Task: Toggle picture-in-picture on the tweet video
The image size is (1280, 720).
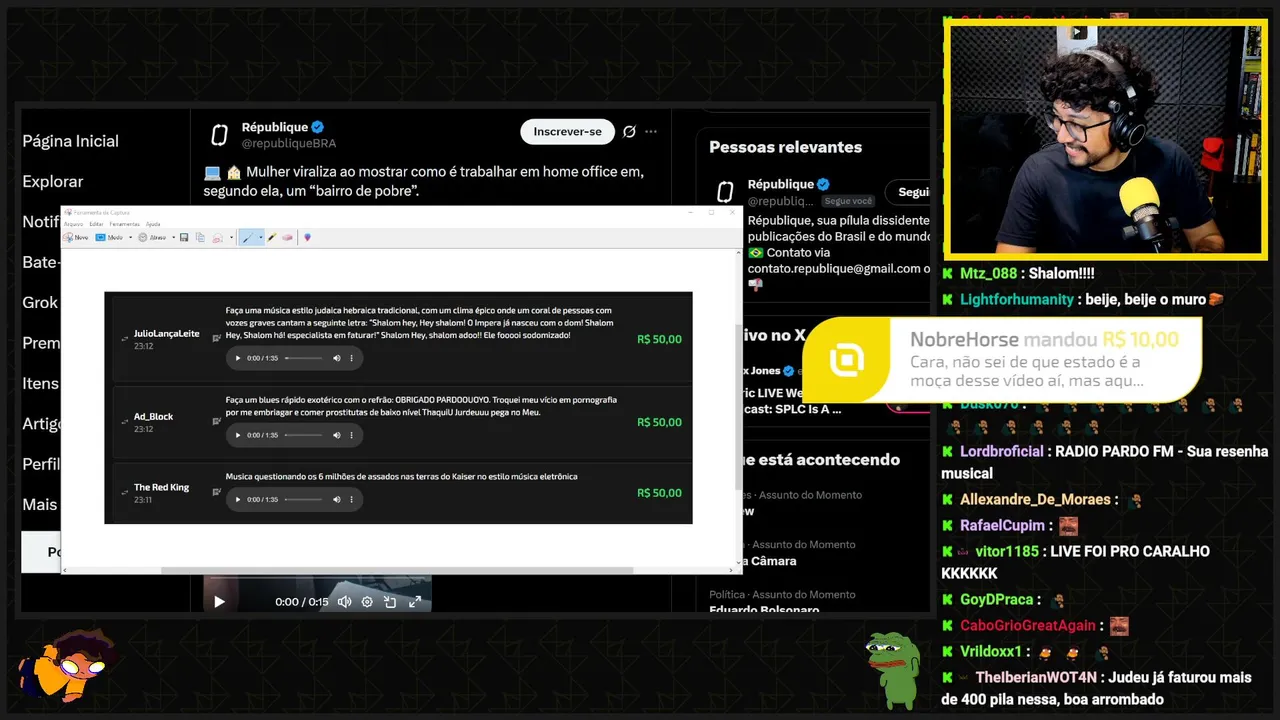Action: pos(390,602)
